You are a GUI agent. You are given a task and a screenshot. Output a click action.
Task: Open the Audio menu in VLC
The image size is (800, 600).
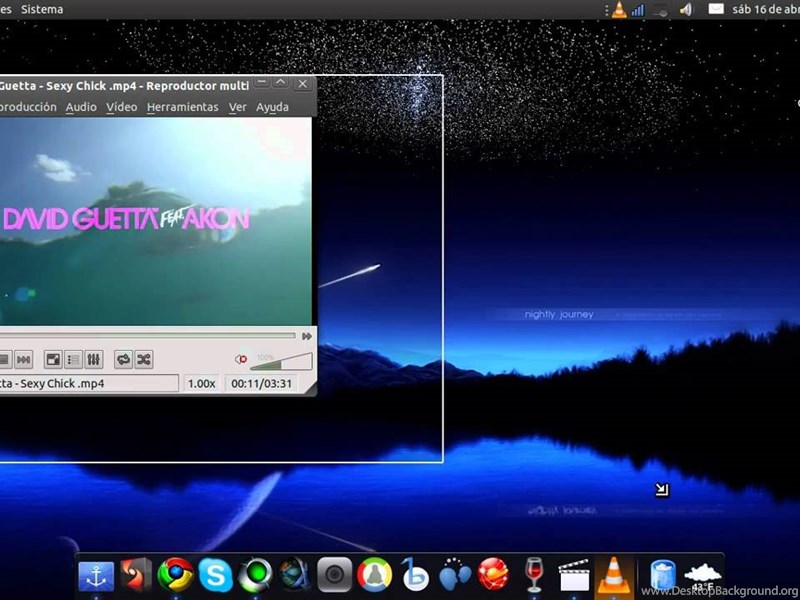coord(81,107)
